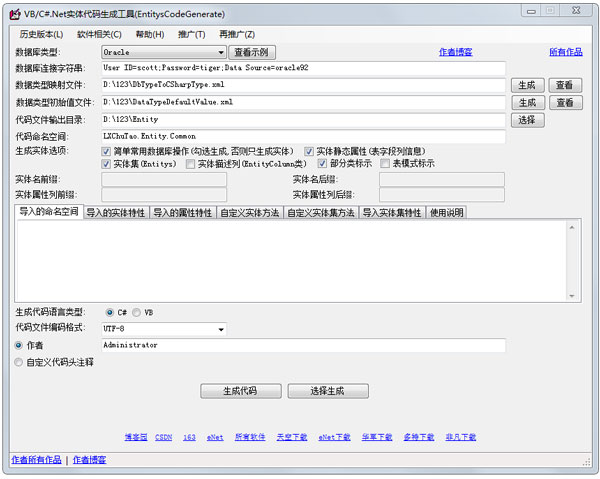Open the 使用说明 tab
Viewport: 600px width, 479px height.
[x=446, y=212]
